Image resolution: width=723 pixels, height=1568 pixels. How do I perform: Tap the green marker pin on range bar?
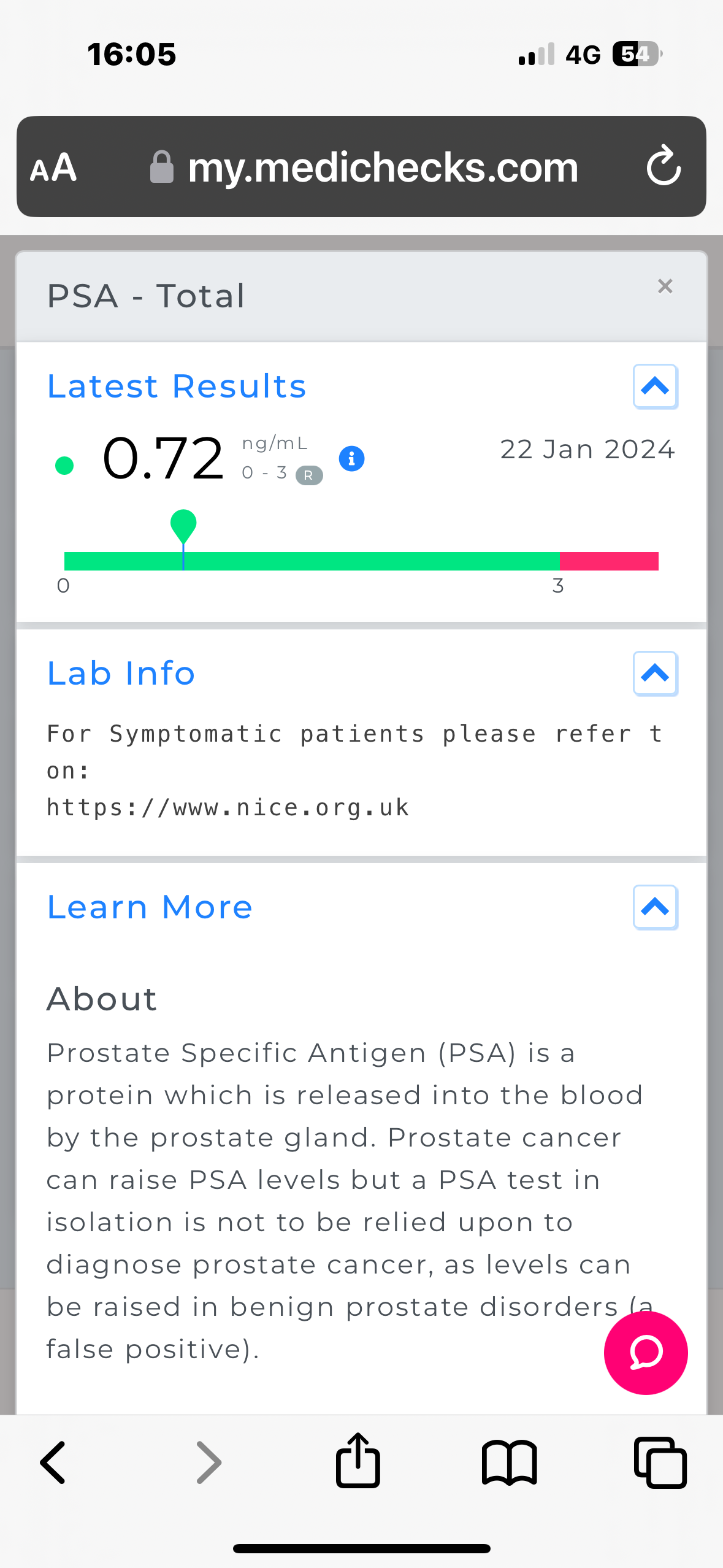tap(183, 525)
